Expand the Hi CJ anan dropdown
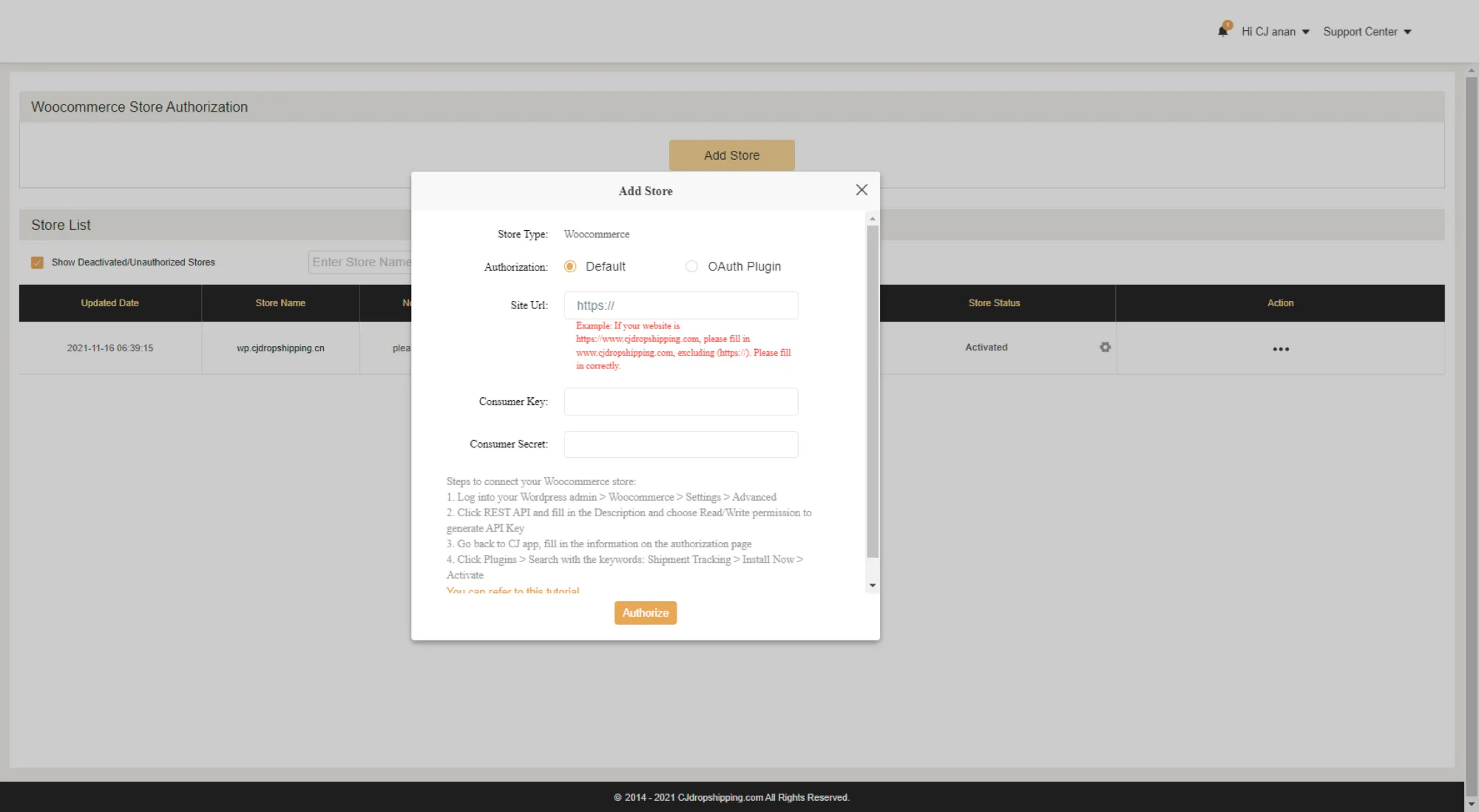1479x812 pixels. 1275,32
